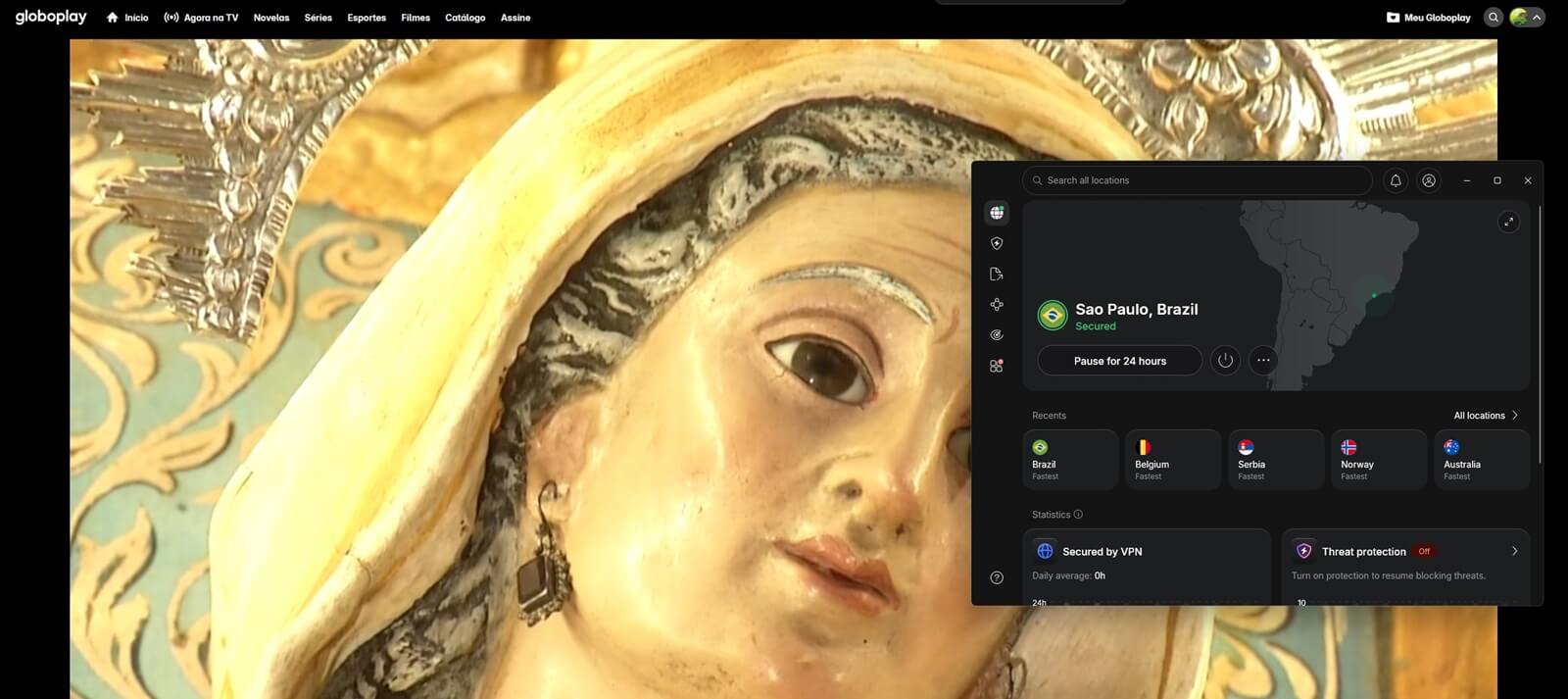Viewport: 1568px width, 699px height.
Task: Open Meu Globoplay
Action: pyautogui.click(x=1429, y=18)
